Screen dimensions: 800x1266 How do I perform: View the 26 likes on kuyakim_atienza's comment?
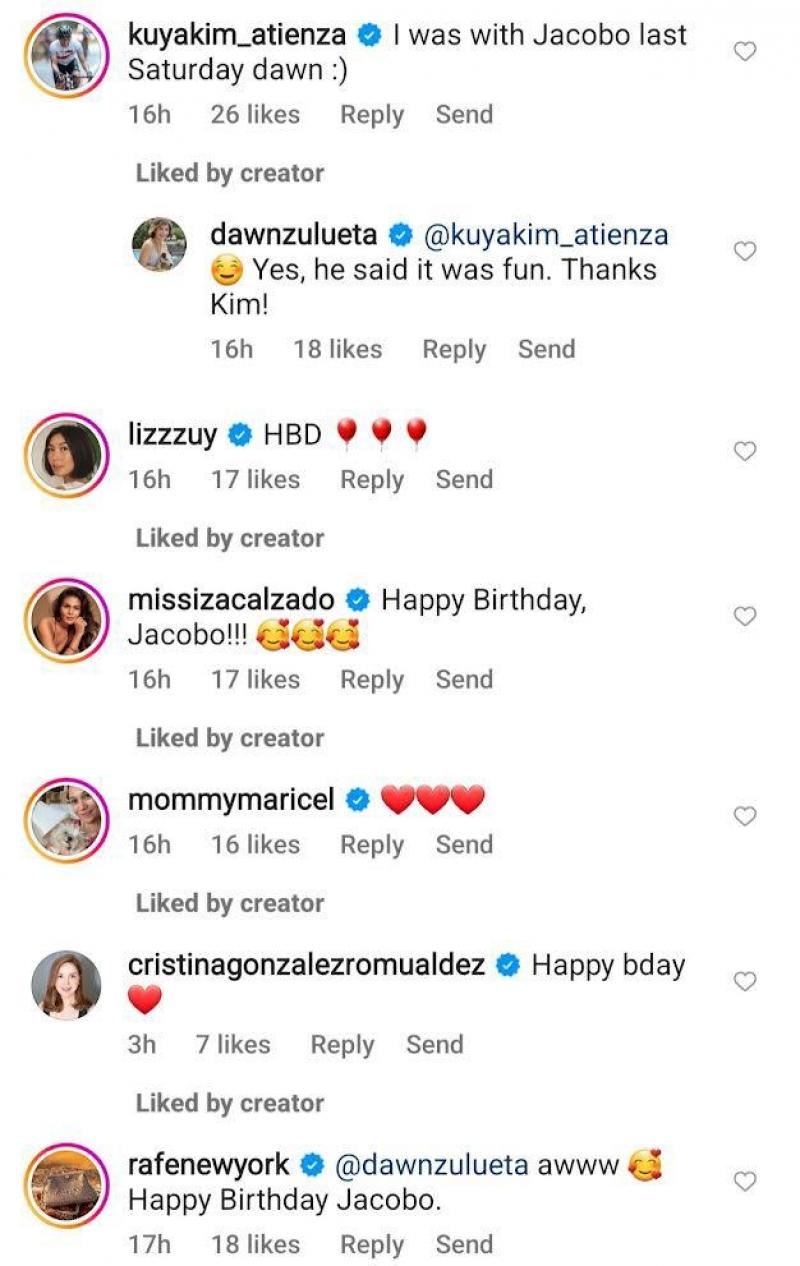coord(255,115)
